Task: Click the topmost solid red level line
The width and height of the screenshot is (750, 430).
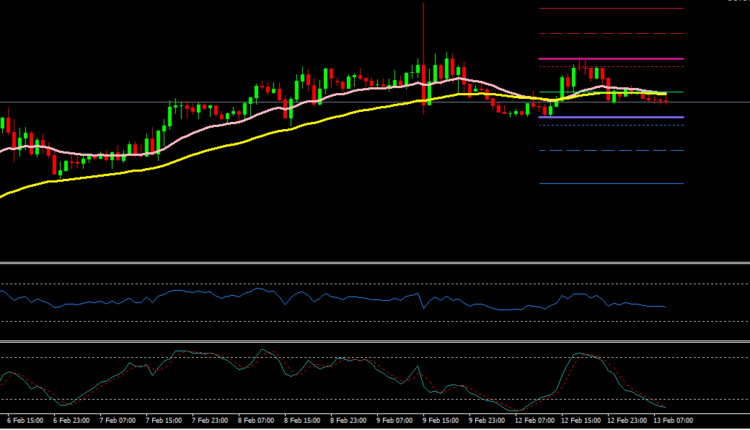Action: coord(610,8)
